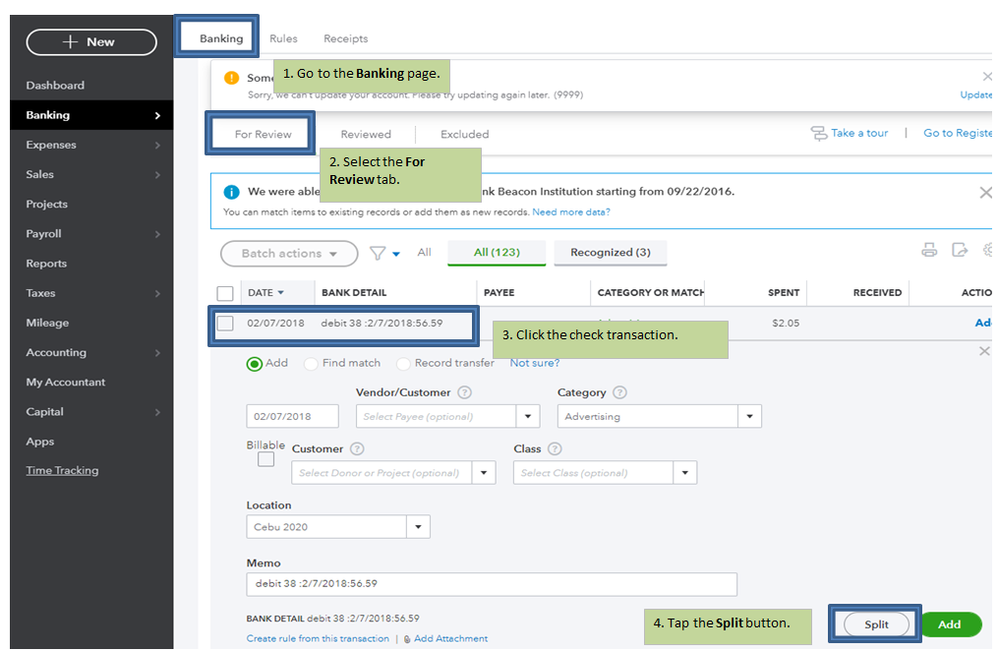Click the print icon above the table

[929, 250]
